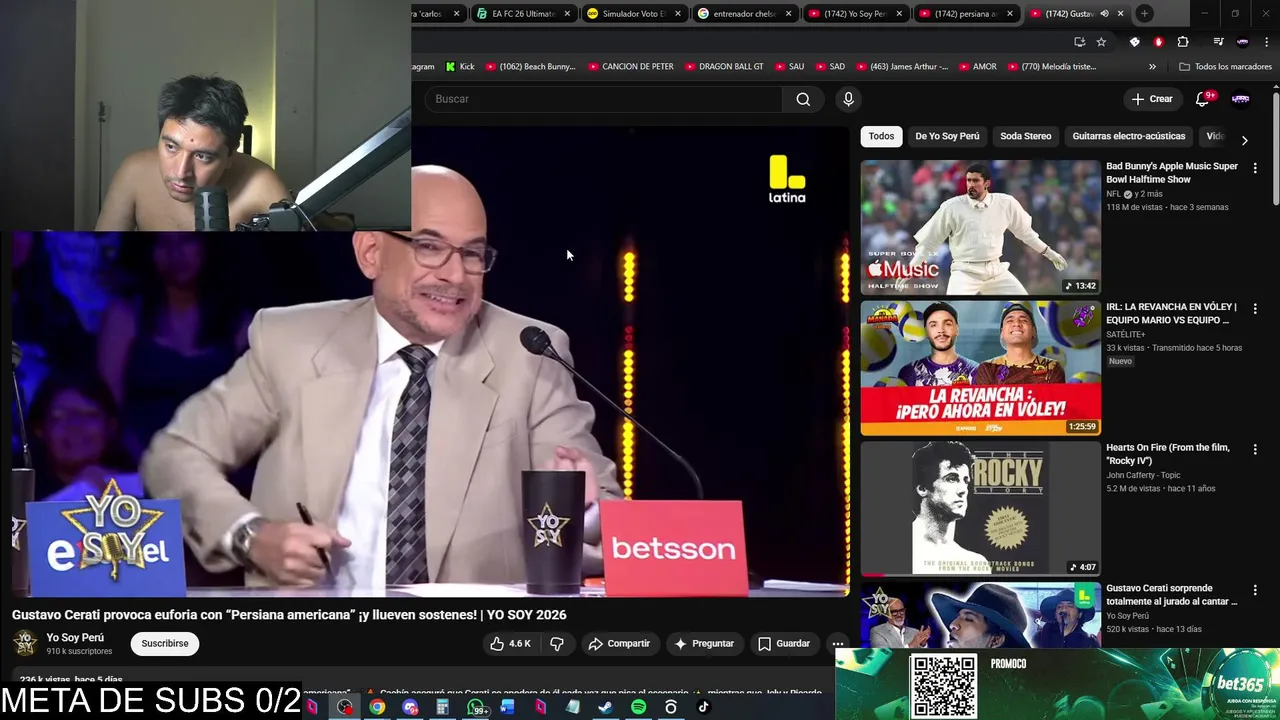This screenshot has height=720, width=1280.
Task: Install page as app icon in address bar
Action: 1079,42
